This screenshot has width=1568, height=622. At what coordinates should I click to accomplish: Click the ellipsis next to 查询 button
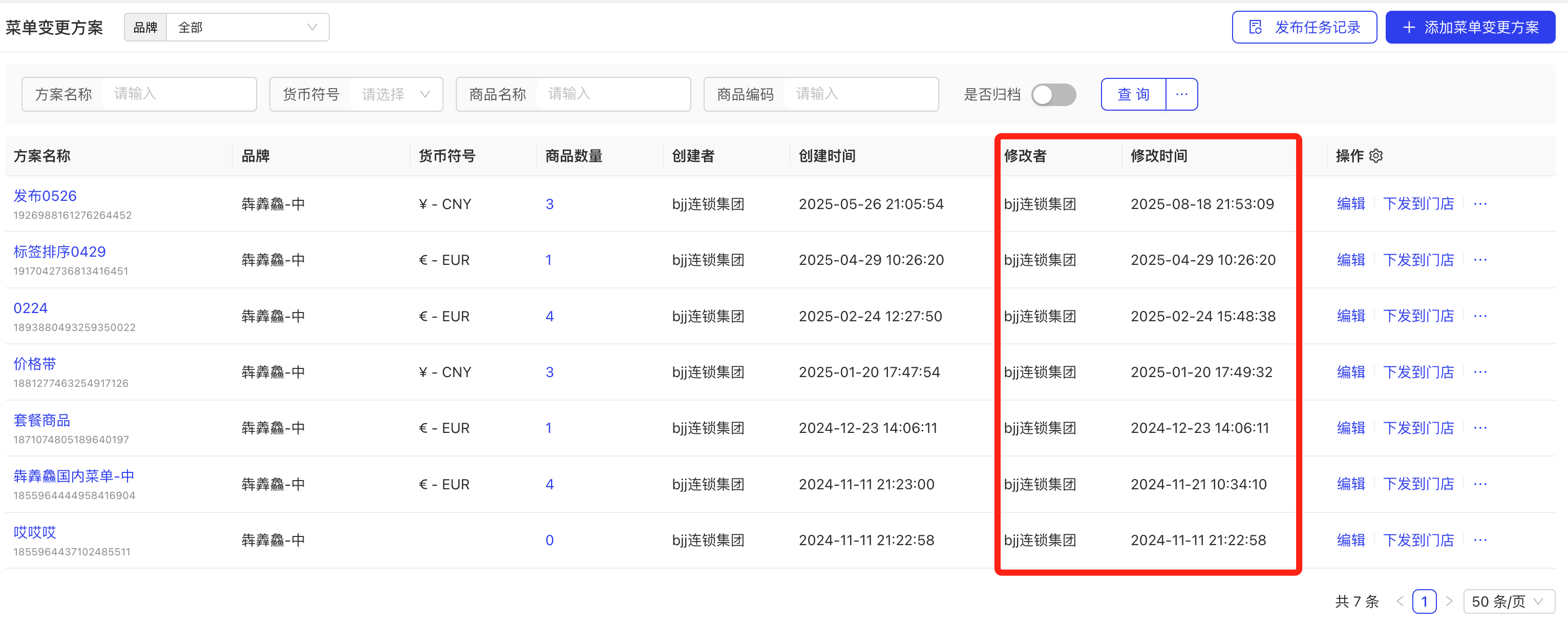(1181, 94)
